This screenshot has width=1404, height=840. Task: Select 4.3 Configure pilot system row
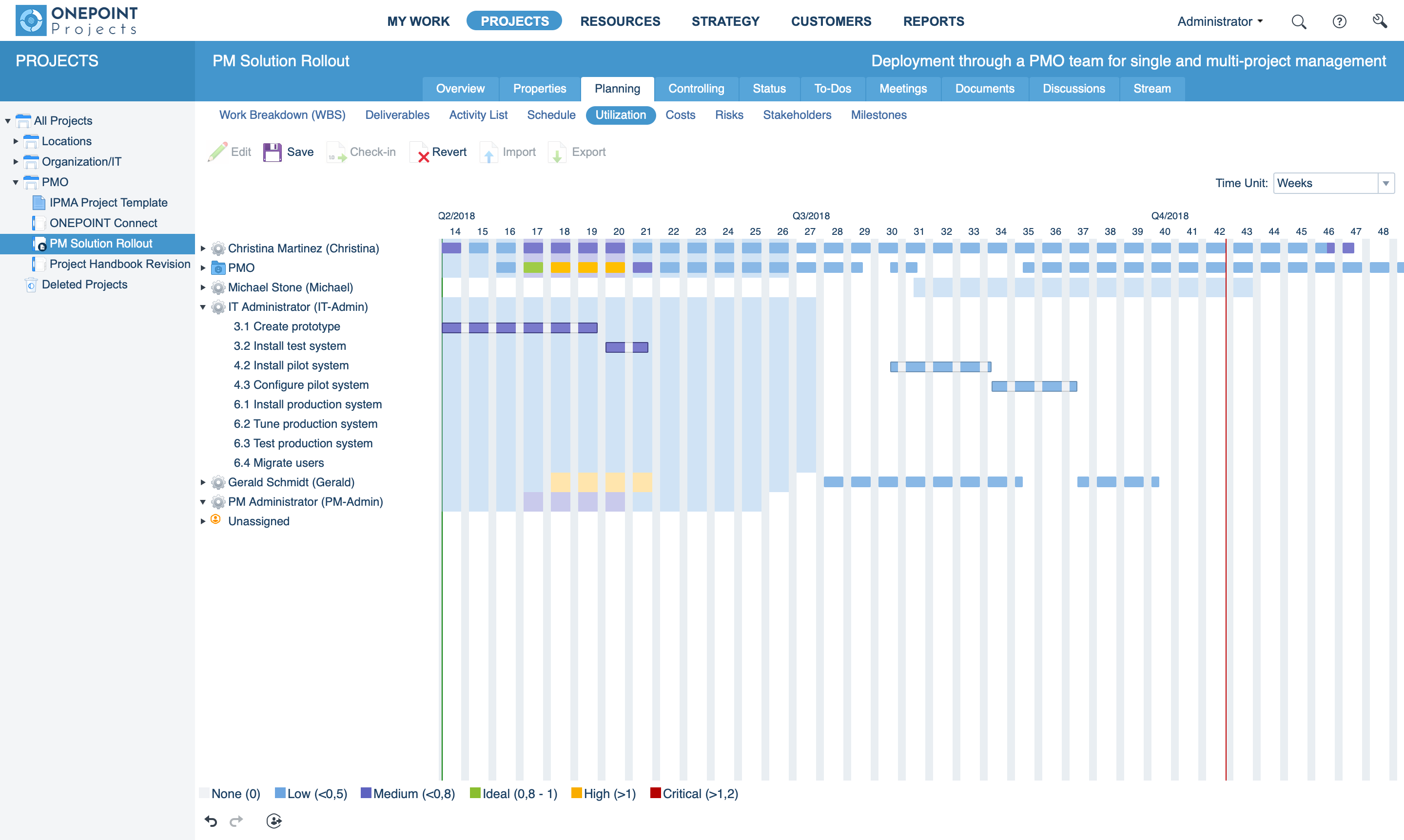(x=301, y=385)
